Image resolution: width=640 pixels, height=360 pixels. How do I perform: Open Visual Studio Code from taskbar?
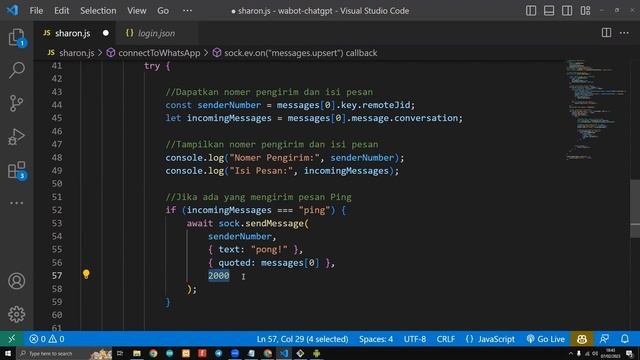pyautogui.click(x=284, y=353)
